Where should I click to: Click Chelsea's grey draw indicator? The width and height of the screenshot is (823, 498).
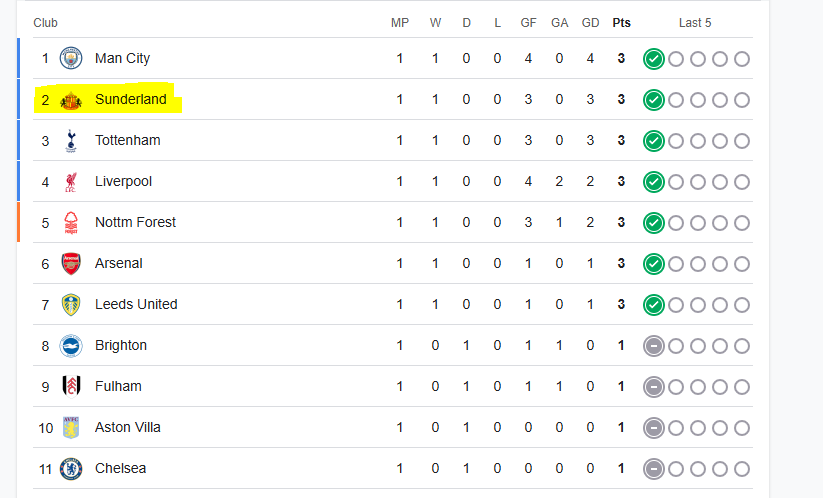[653, 469]
